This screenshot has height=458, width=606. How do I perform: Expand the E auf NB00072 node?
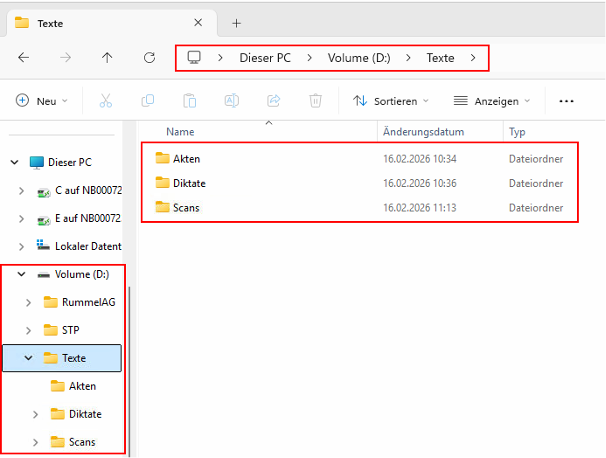pyautogui.click(x=21, y=219)
